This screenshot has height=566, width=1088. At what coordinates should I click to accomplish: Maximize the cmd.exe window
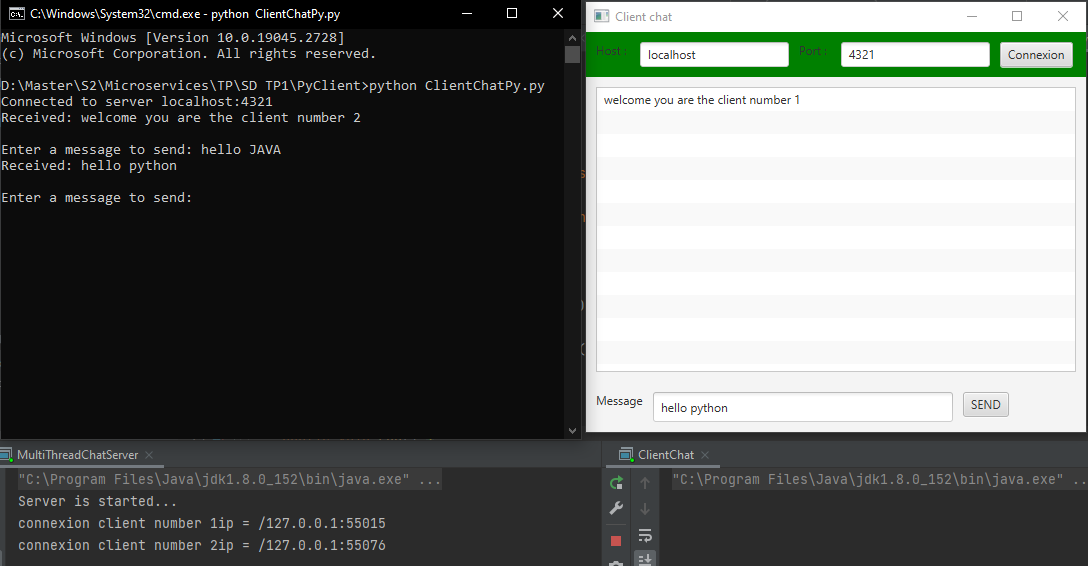[x=512, y=13]
